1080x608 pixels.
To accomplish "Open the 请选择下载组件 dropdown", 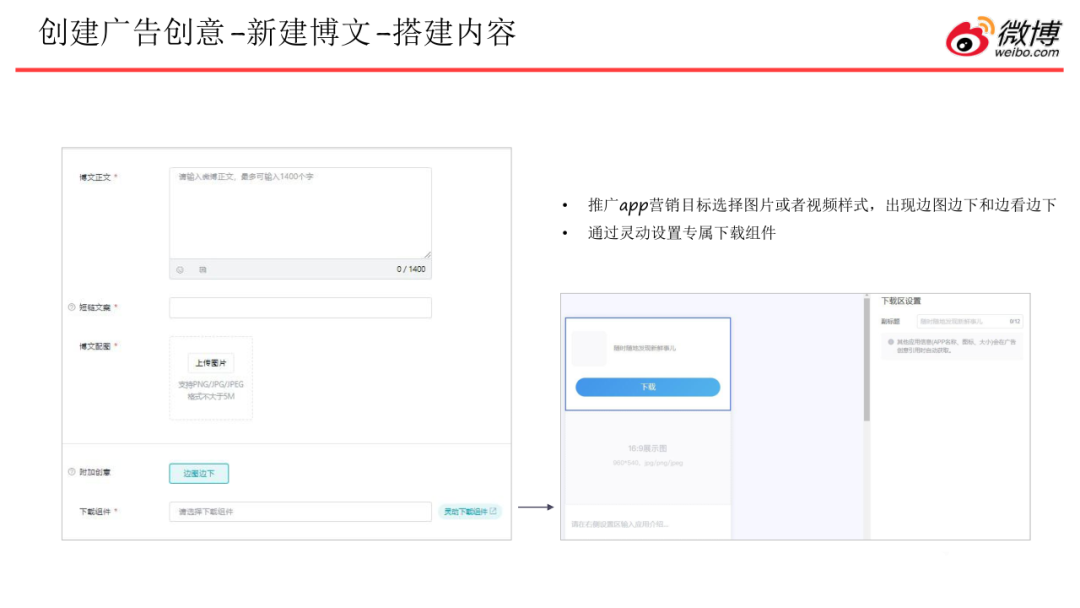I will 300,511.
